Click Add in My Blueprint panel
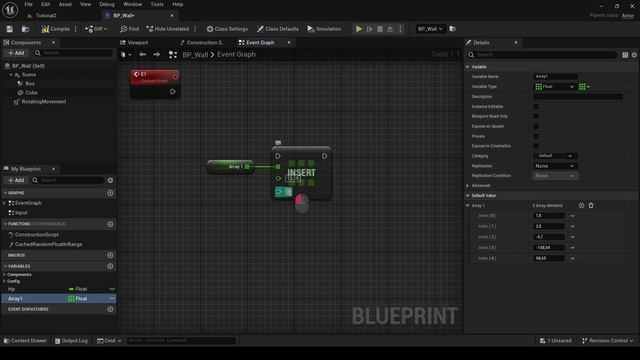Viewport: 640px width, 360px height. click(x=16, y=180)
